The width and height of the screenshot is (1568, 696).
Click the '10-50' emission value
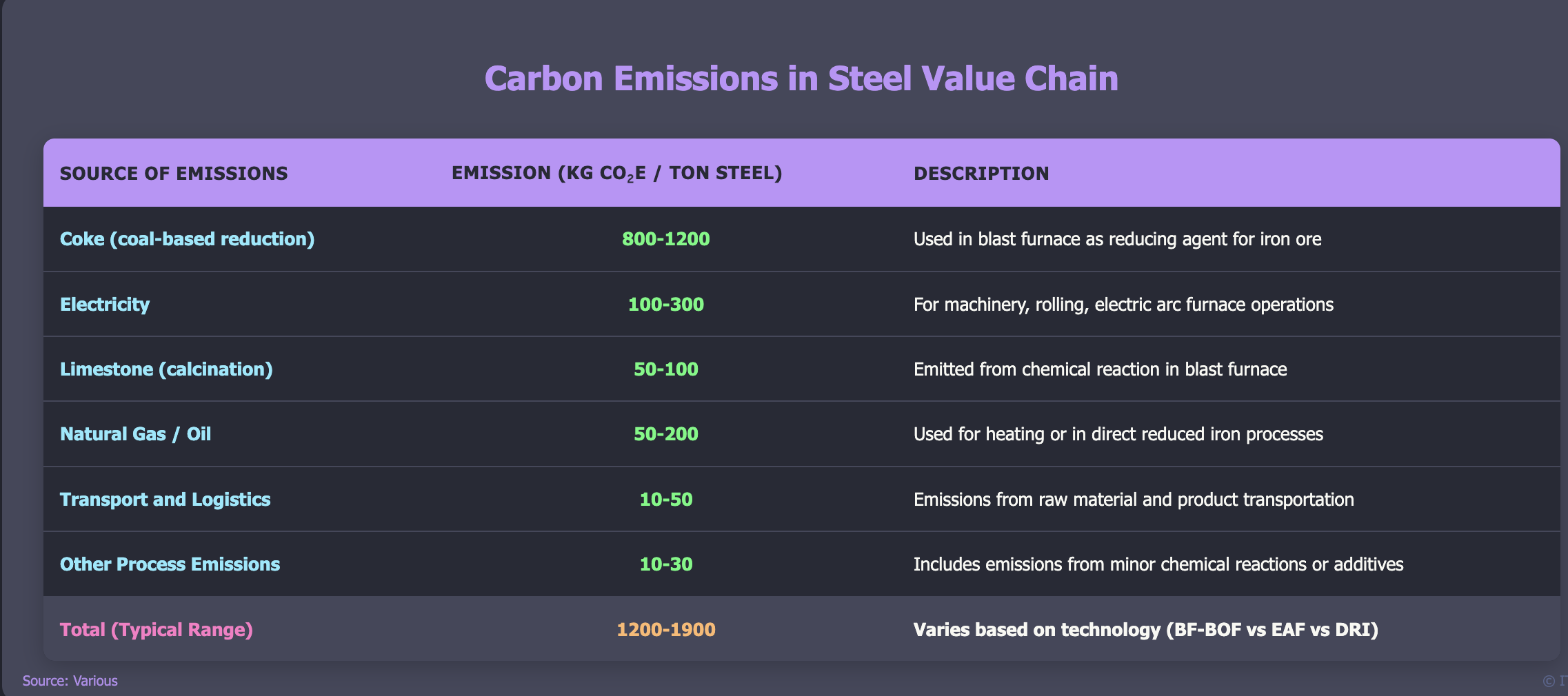(x=665, y=500)
